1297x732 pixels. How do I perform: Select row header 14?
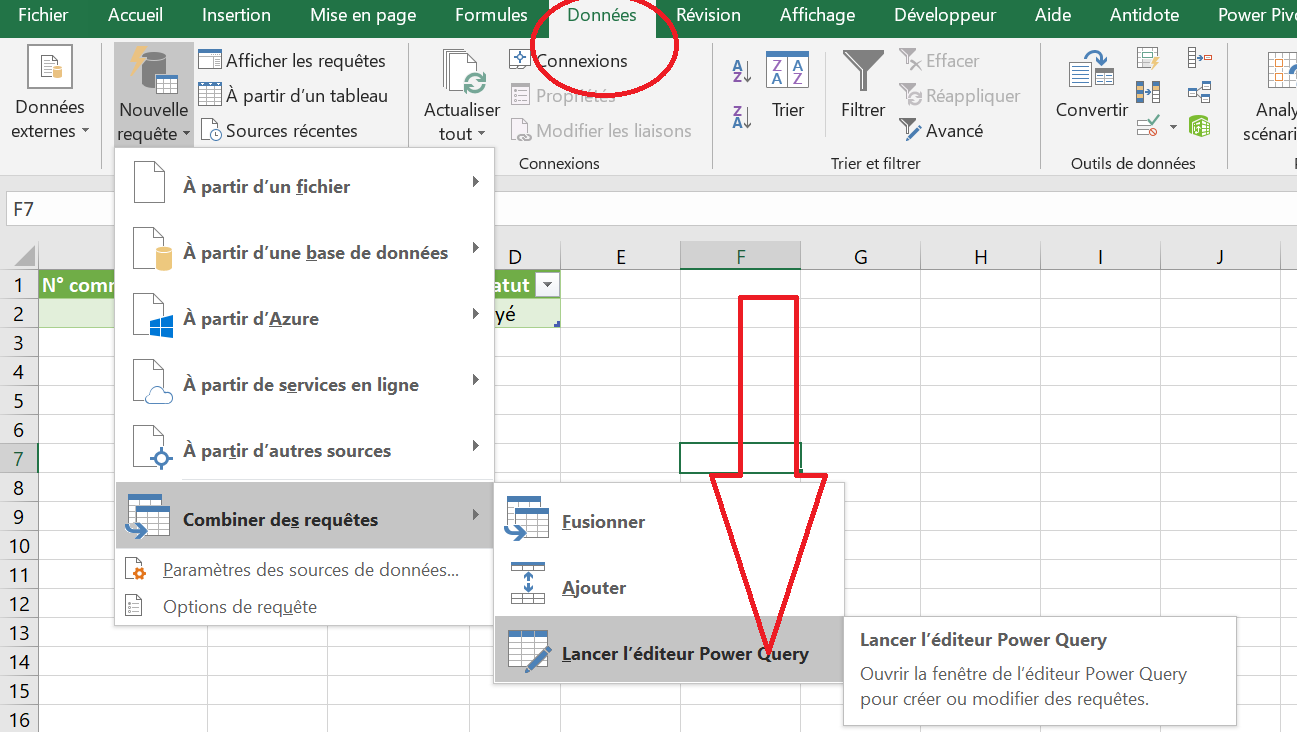point(19,661)
